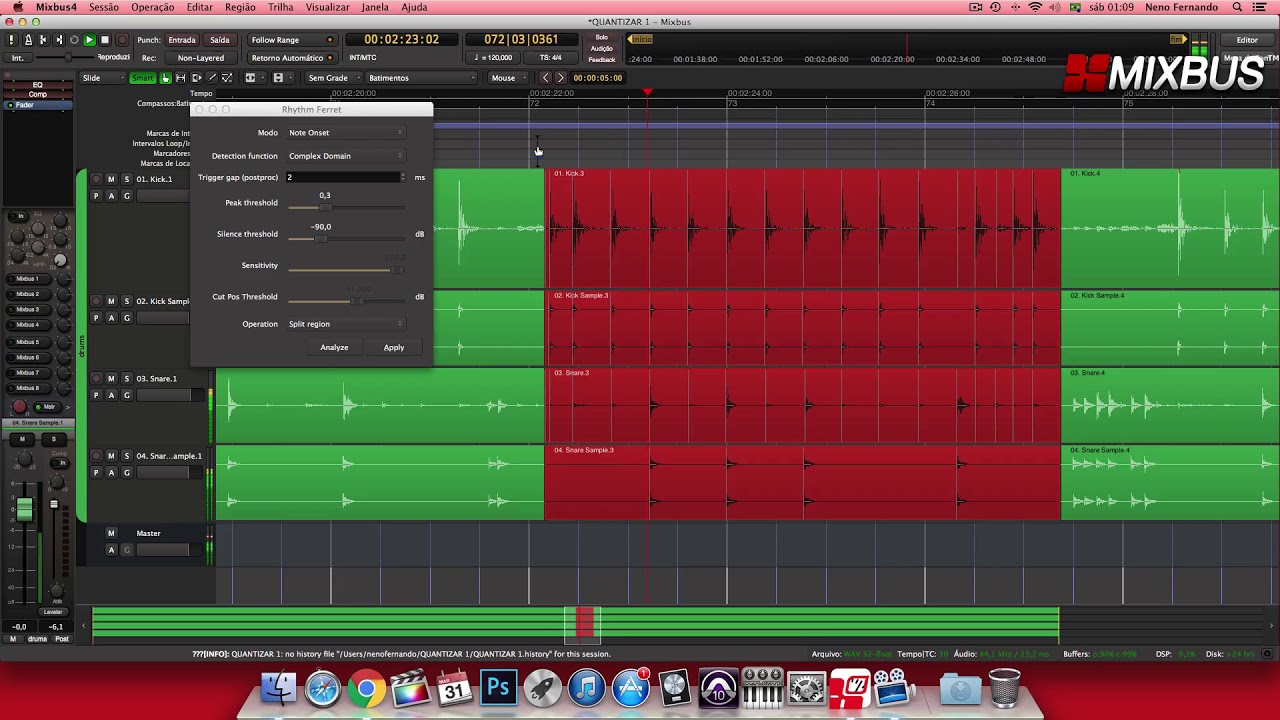Open the Int. sync source dropdown

click(x=18, y=58)
